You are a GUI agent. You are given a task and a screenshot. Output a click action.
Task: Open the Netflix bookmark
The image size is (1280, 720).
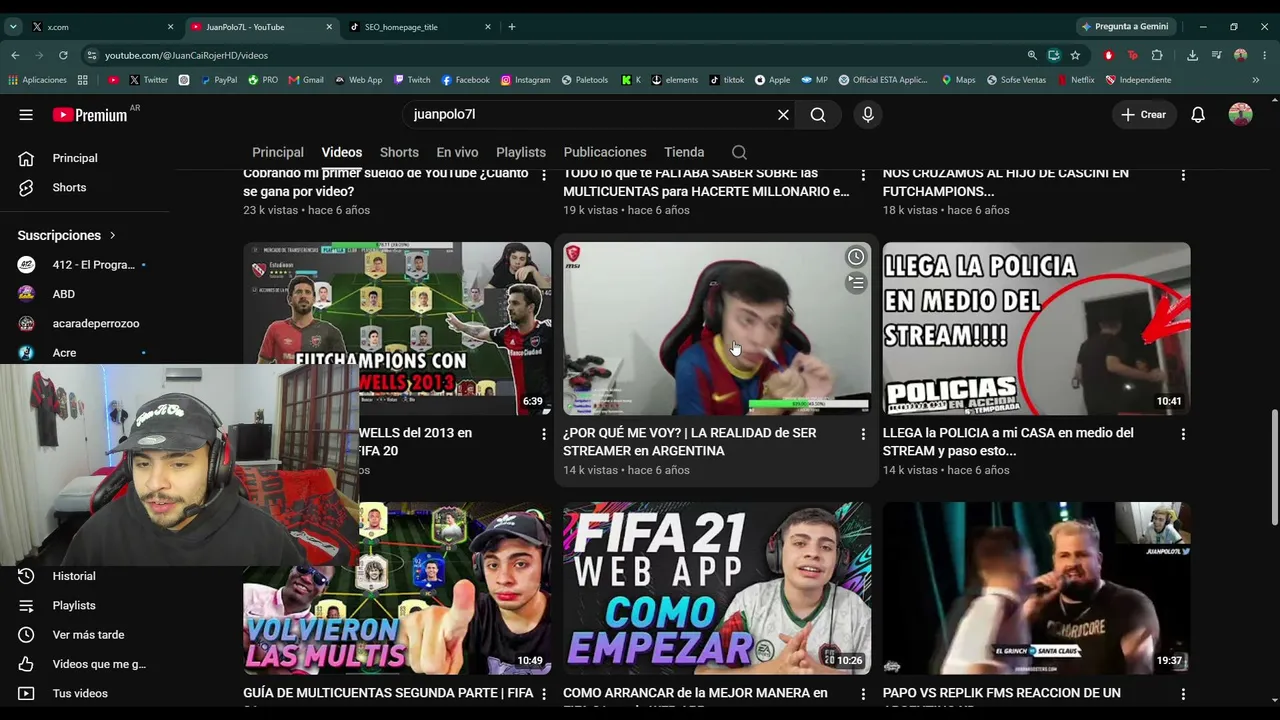pos(1076,80)
